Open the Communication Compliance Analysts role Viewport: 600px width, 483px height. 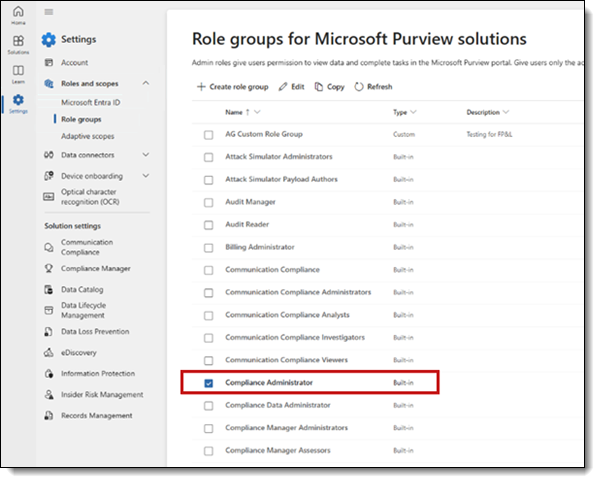click(x=287, y=315)
